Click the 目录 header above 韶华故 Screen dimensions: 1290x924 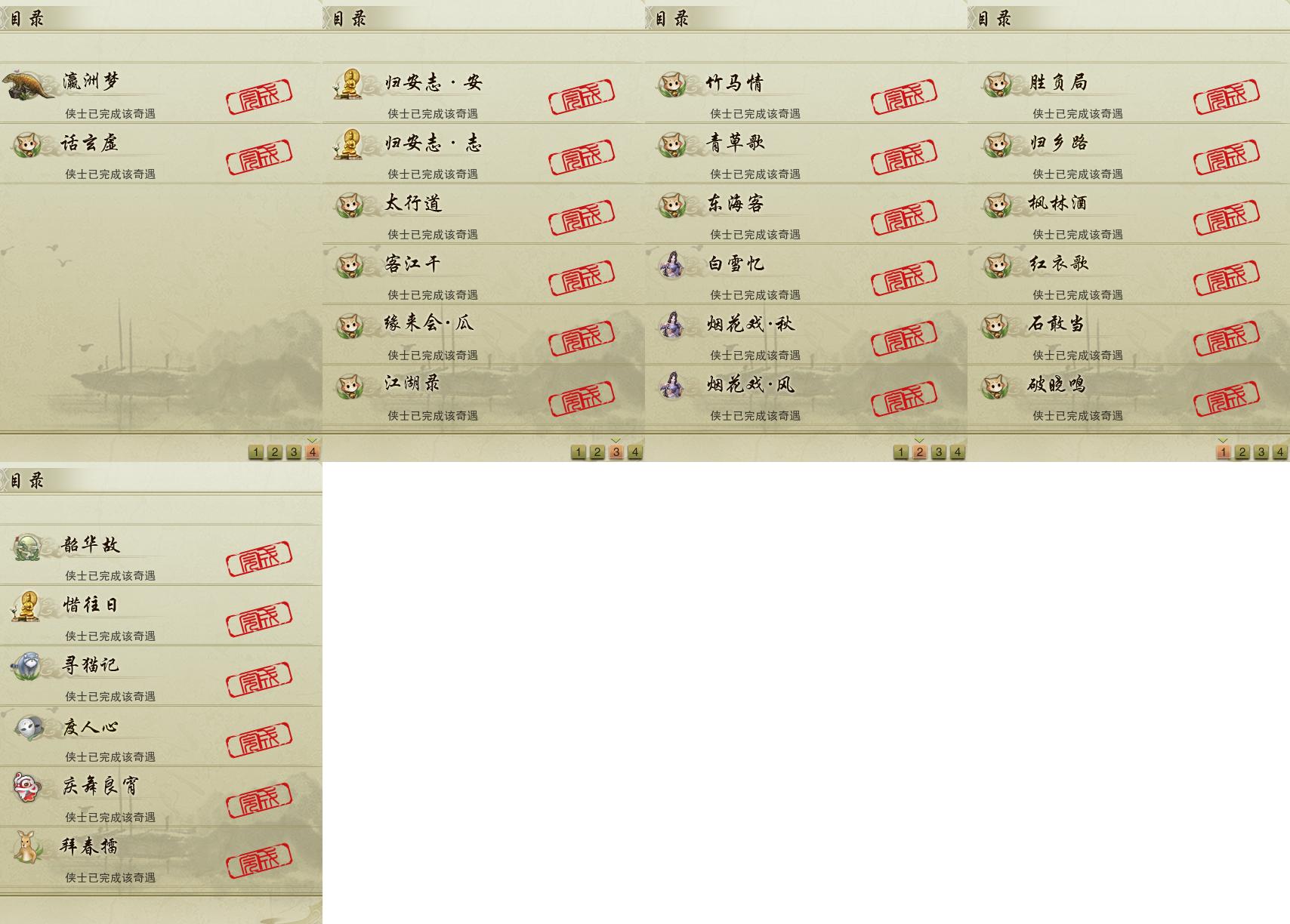click(27, 480)
